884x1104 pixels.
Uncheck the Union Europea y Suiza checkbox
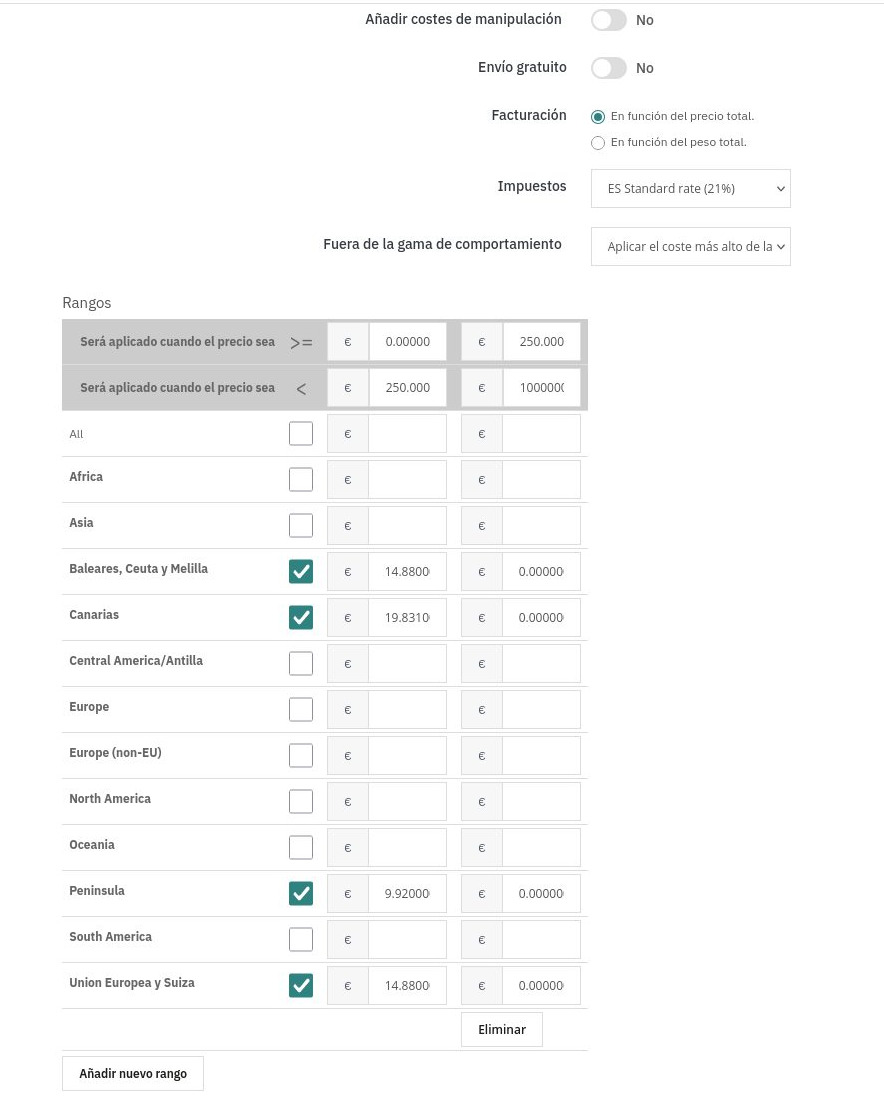coord(301,986)
